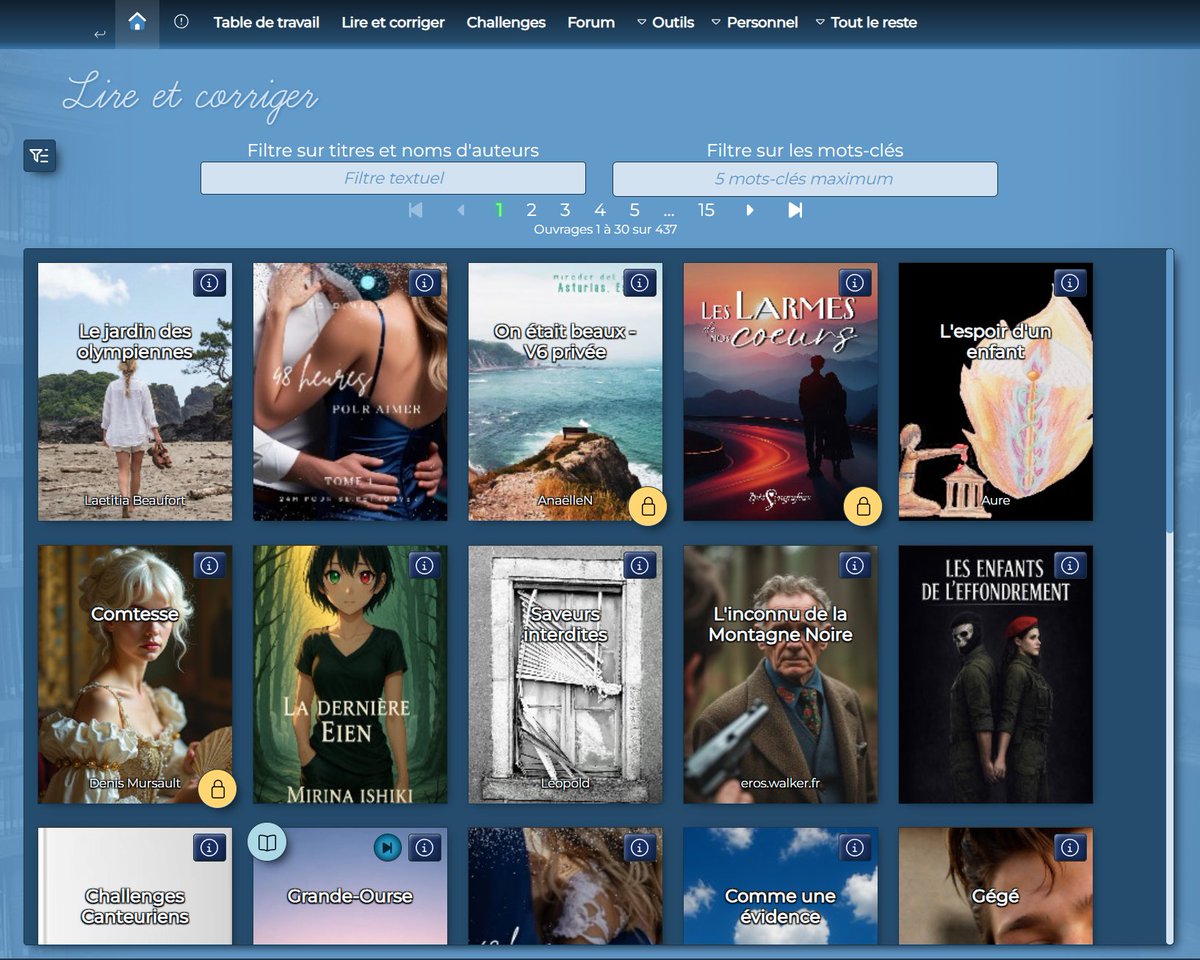Click the back arrow icon in header
Image resolution: width=1200 pixels, height=960 pixels.
coord(99,35)
